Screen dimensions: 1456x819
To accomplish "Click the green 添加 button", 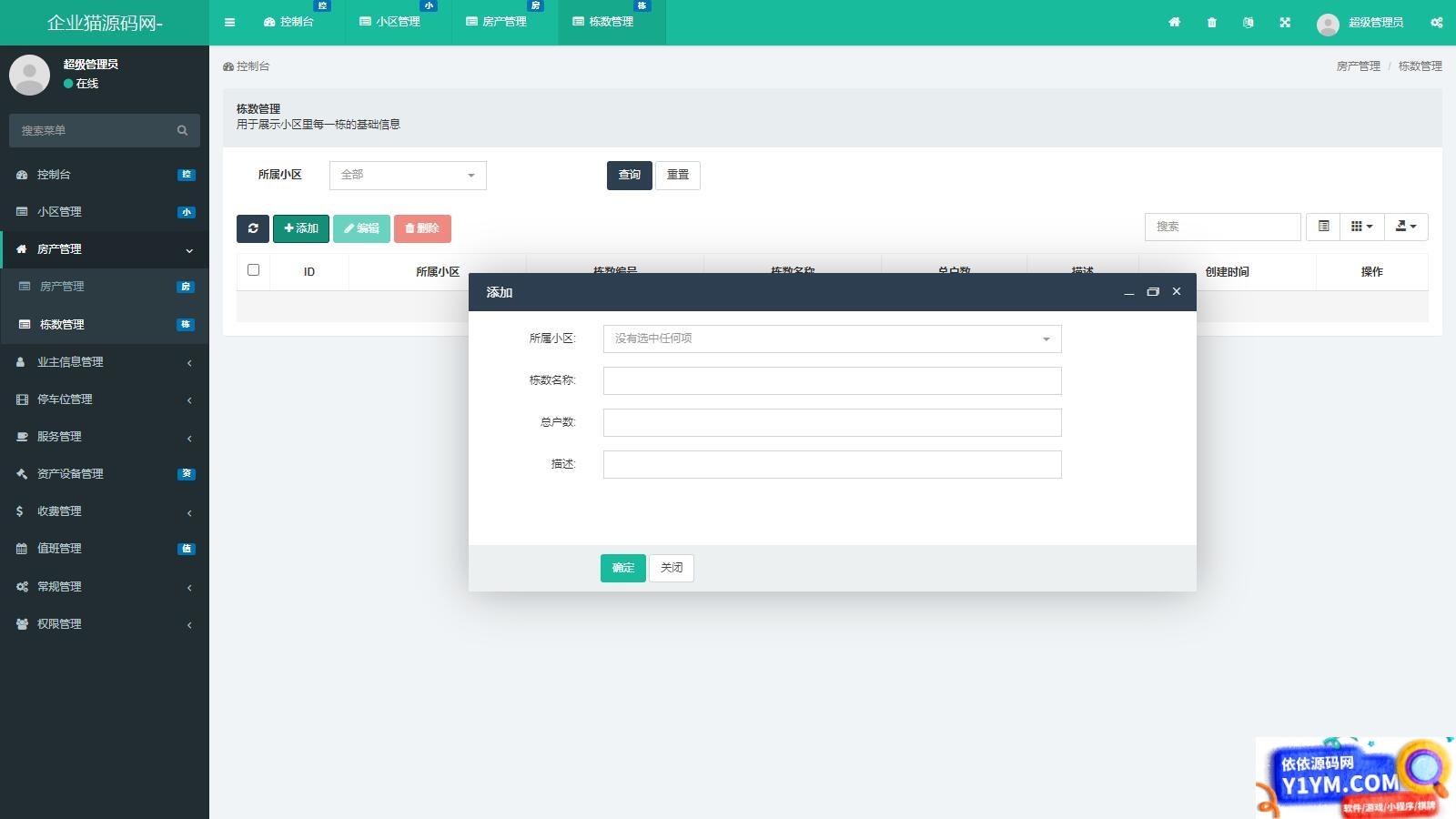I will coord(301,228).
